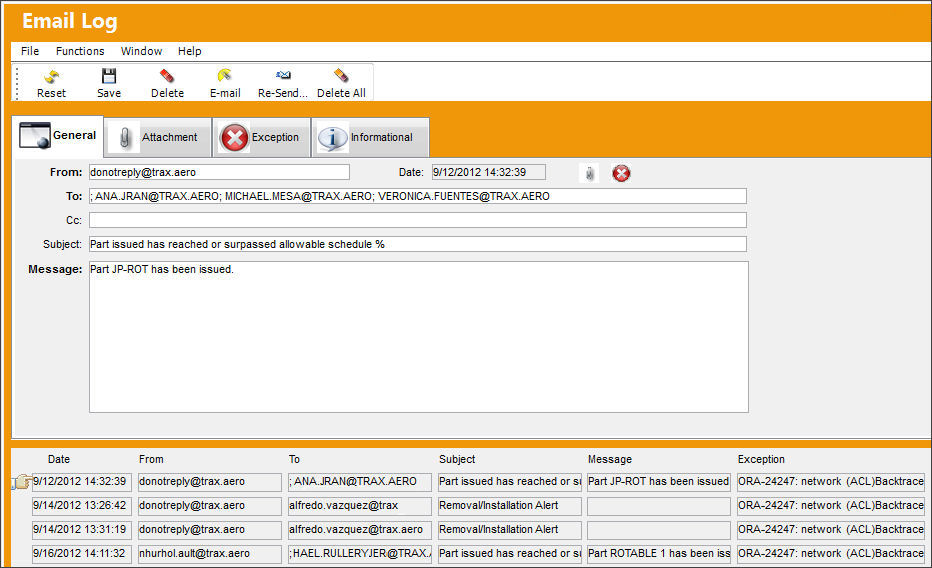Viewport: 932px width, 568px height.
Task: Click the Subject column header in grid
Action: click(x=457, y=459)
